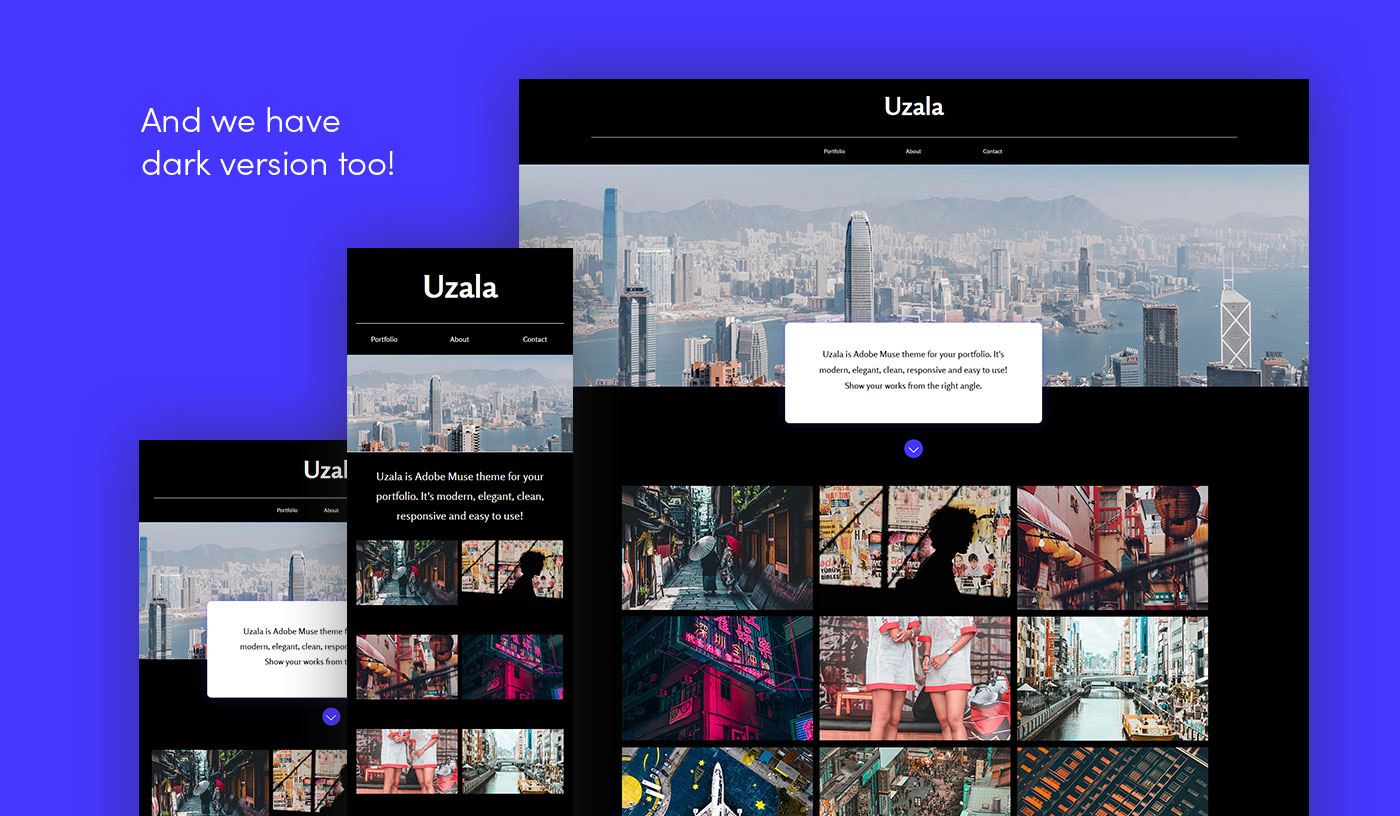Open the crowded street aerial photo in desktop gallery

tap(915, 781)
